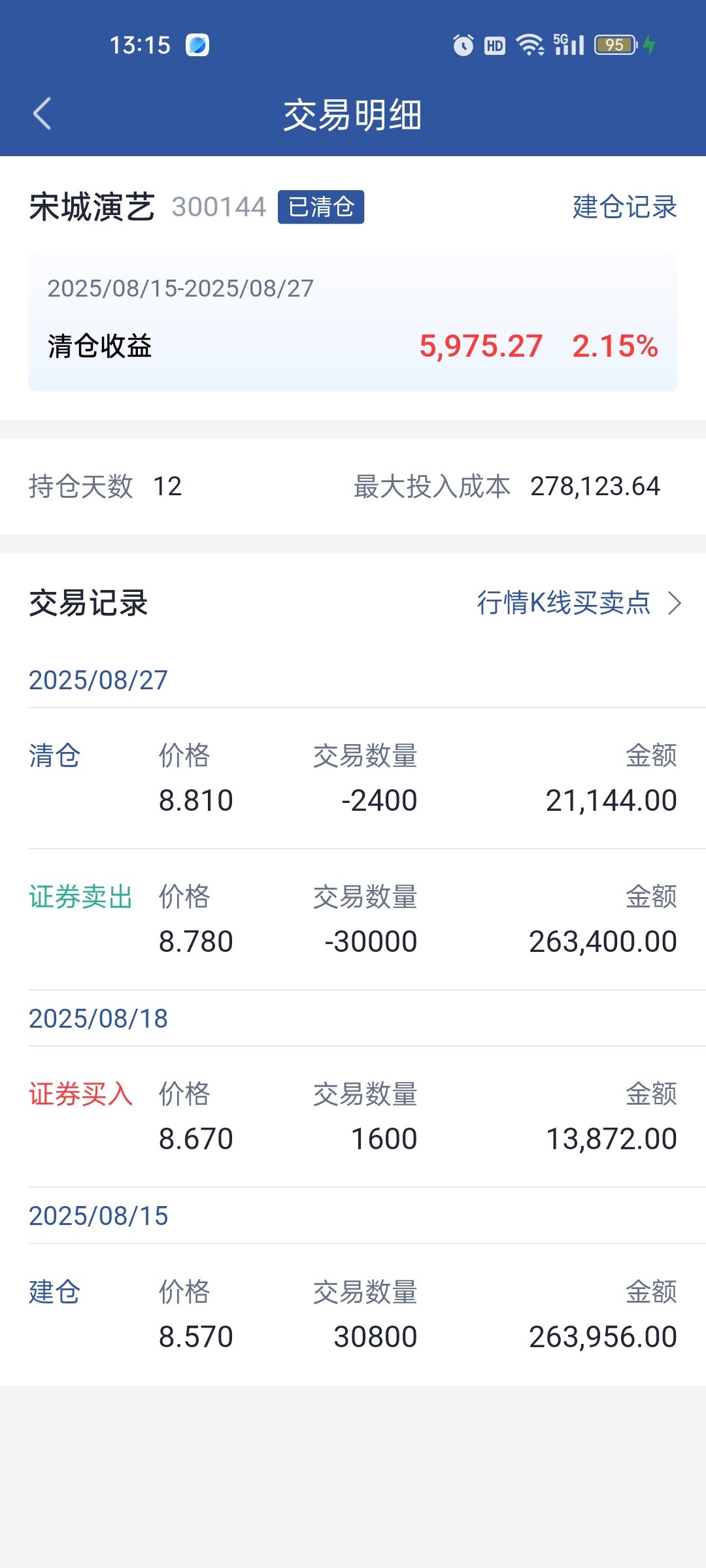This screenshot has width=706, height=1568.
Task: Select the 证券卖出 transaction row
Action: (353, 919)
